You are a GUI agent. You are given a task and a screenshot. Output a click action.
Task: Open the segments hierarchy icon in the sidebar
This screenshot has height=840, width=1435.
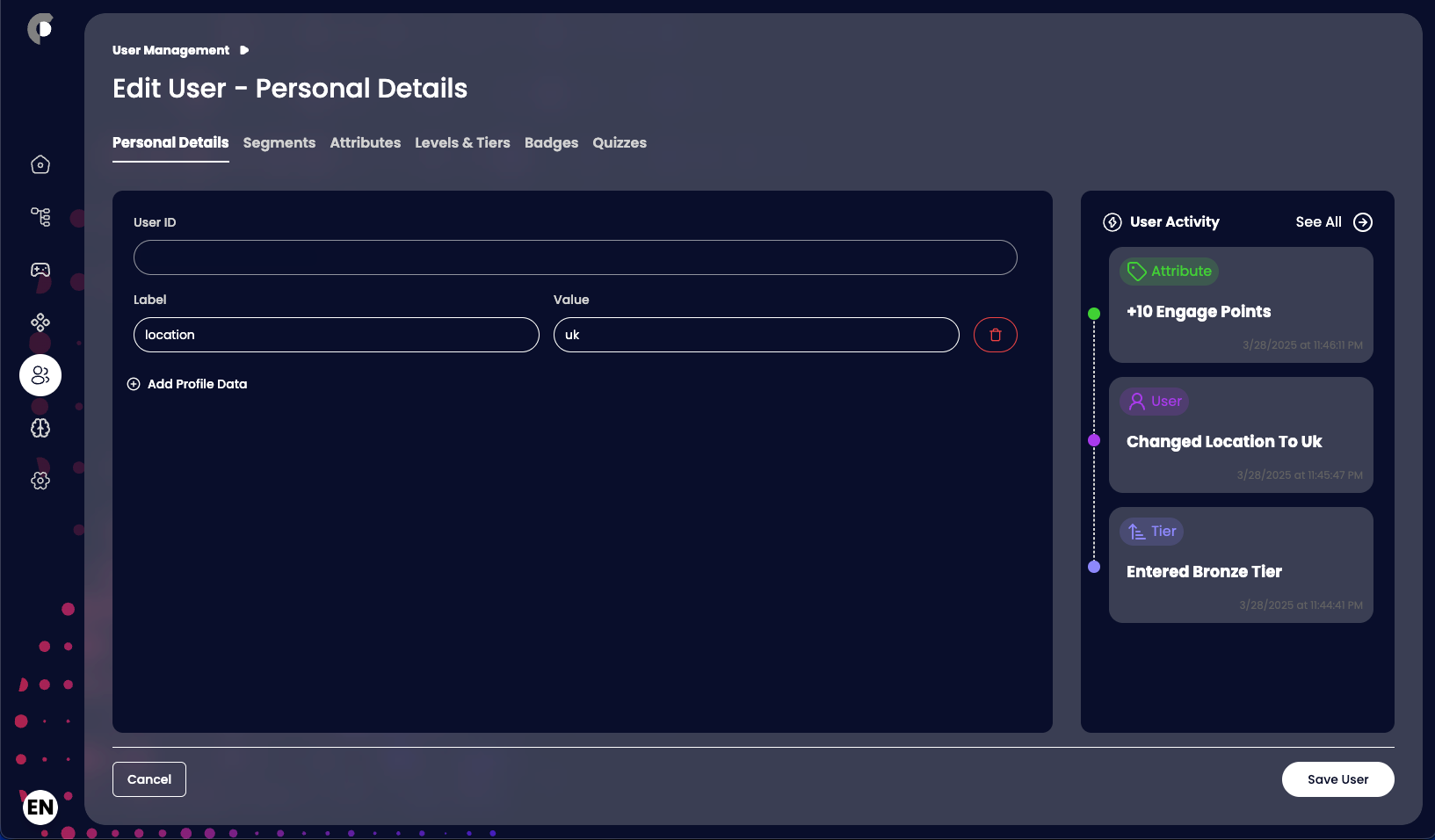tap(40, 217)
